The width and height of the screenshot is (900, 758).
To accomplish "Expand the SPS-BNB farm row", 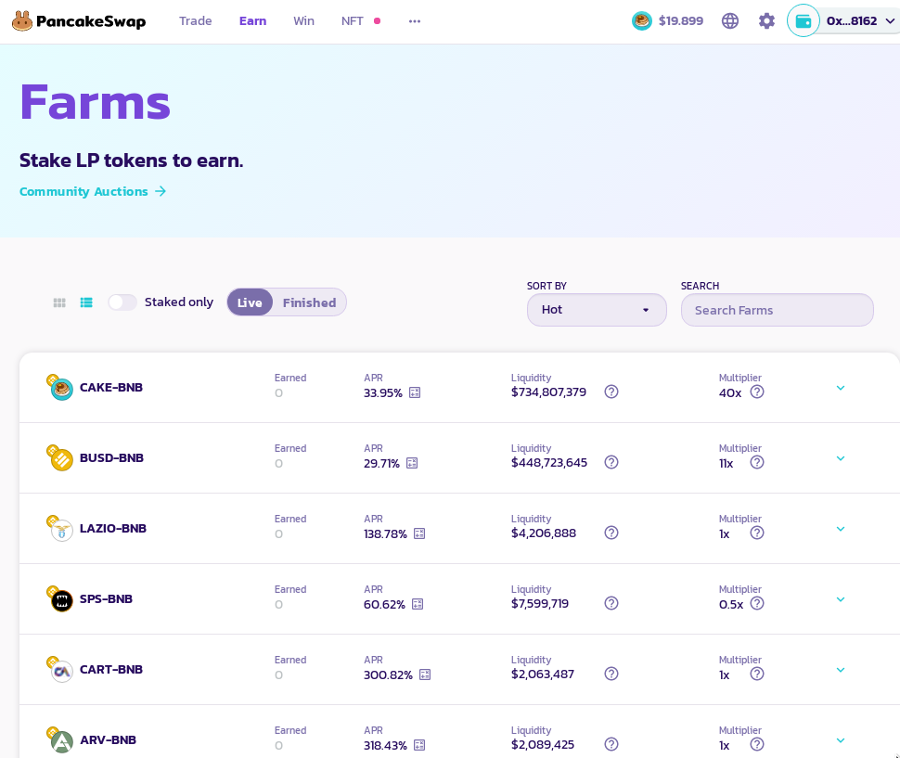I will point(840,600).
